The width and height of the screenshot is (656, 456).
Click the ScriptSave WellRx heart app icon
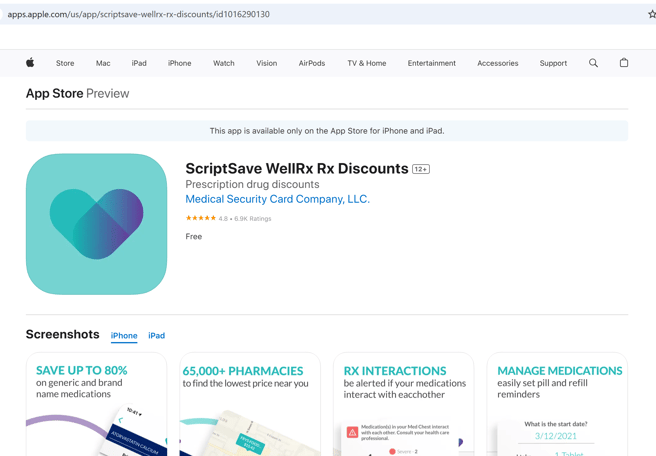pyautogui.click(x=96, y=224)
